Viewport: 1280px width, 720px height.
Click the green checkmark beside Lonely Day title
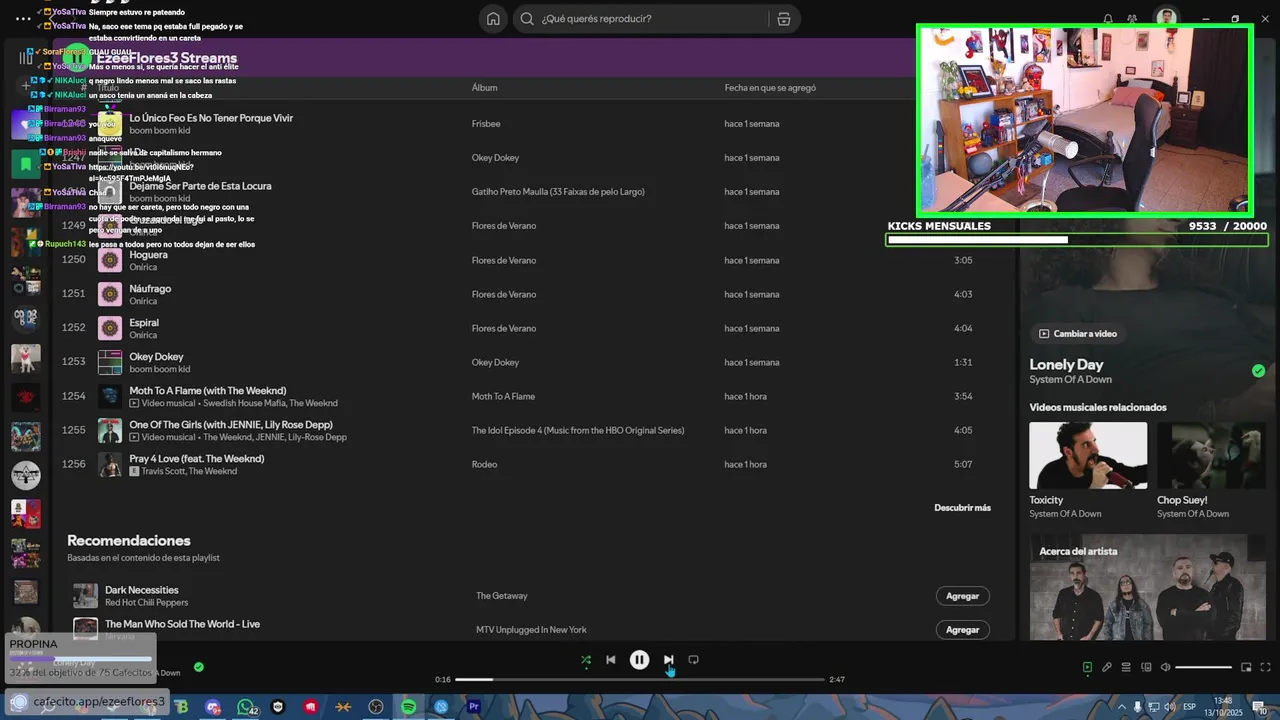coord(1258,371)
